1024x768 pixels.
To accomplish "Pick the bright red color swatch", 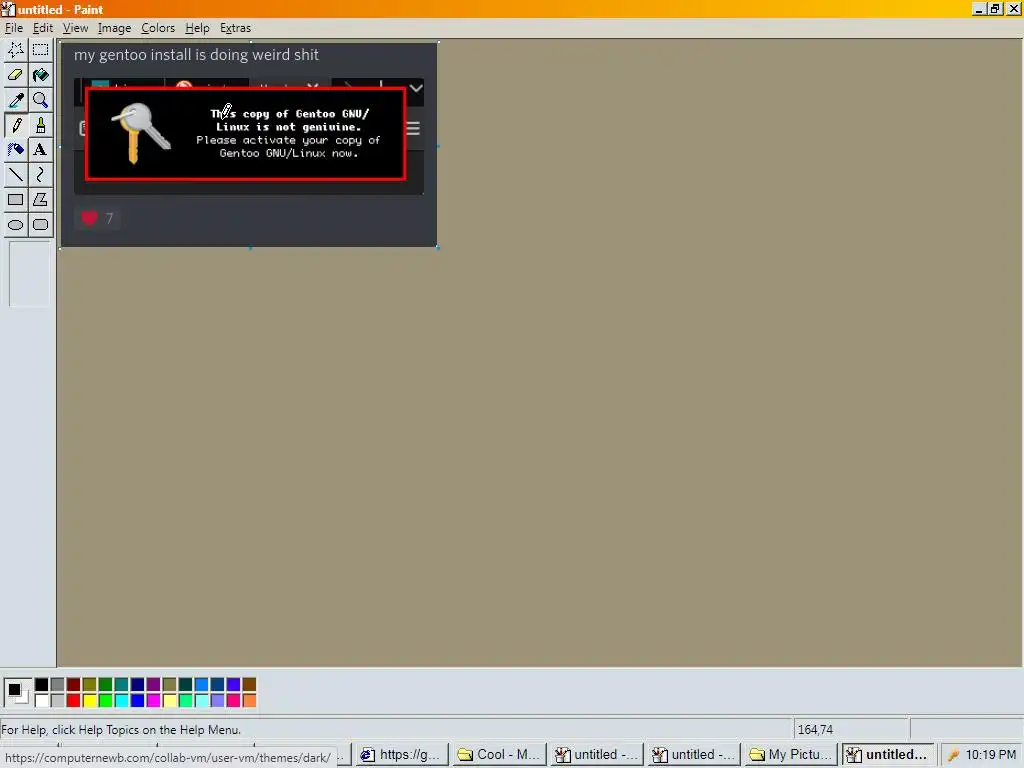I will tap(73, 701).
